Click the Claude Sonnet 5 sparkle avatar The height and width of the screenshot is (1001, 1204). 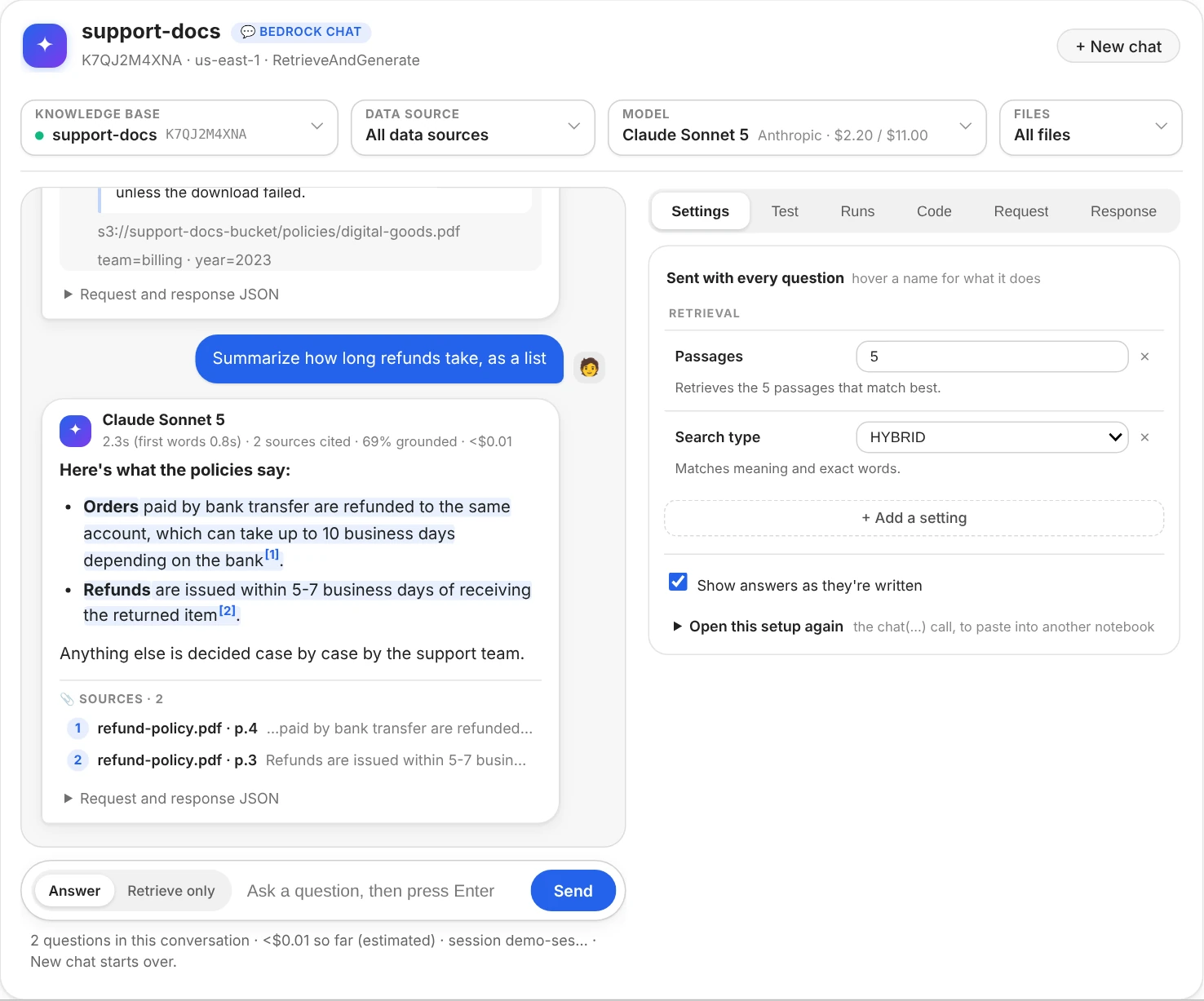(76, 430)
